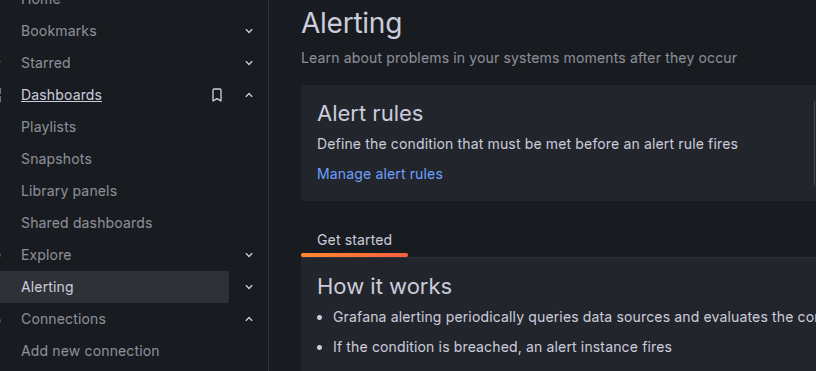Open Playlists in the sidebar
Screen dimensions: 816x371
[x=48, y=127]
